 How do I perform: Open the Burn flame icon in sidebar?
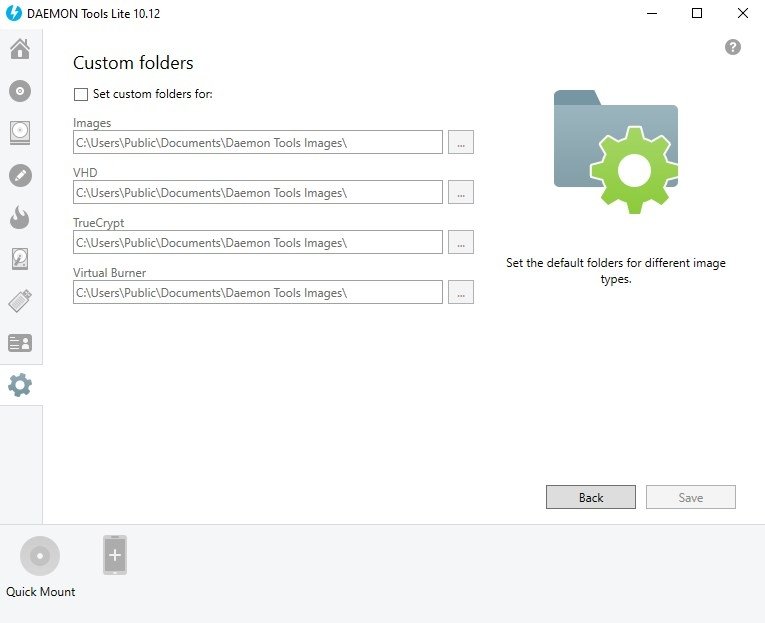pos(20,217)
